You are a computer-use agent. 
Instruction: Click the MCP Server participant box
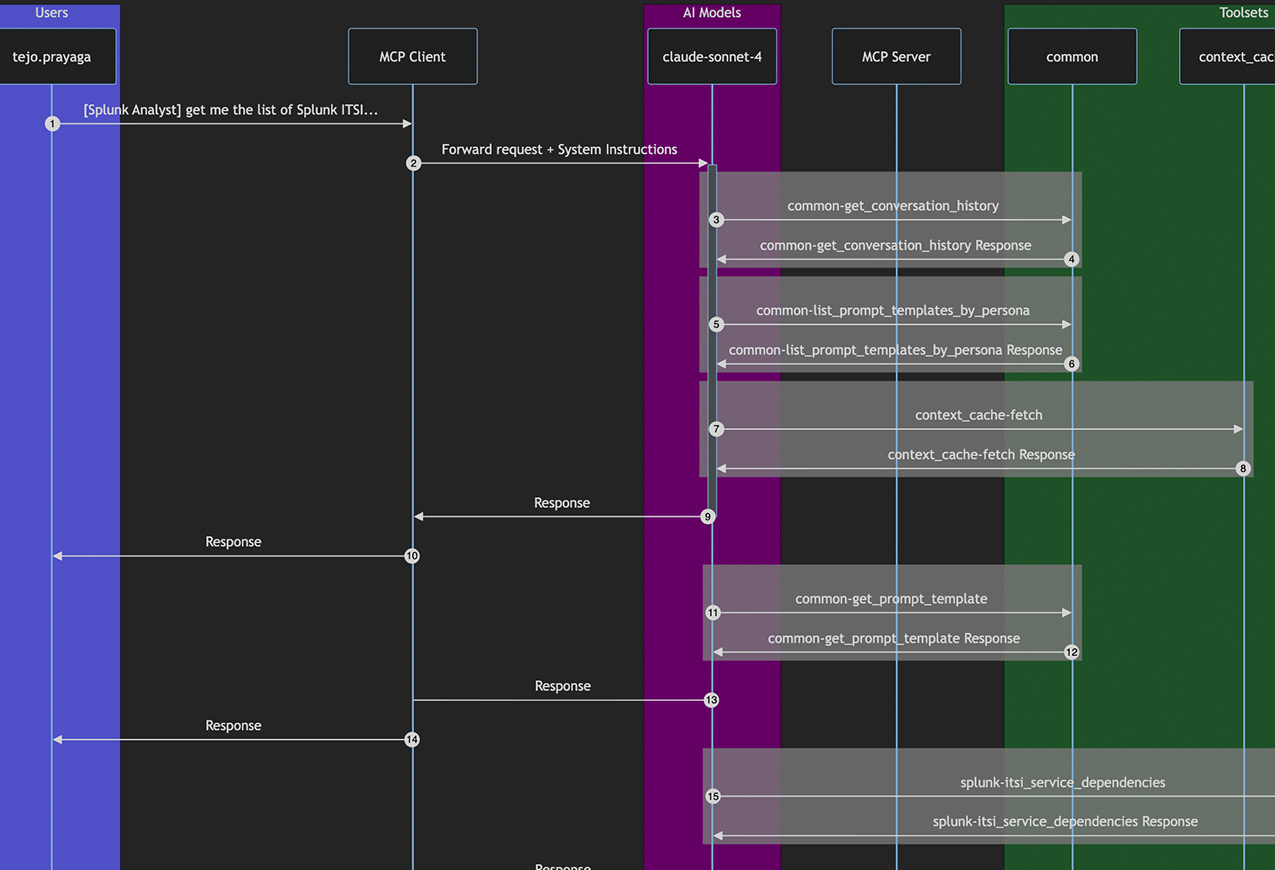896,56
